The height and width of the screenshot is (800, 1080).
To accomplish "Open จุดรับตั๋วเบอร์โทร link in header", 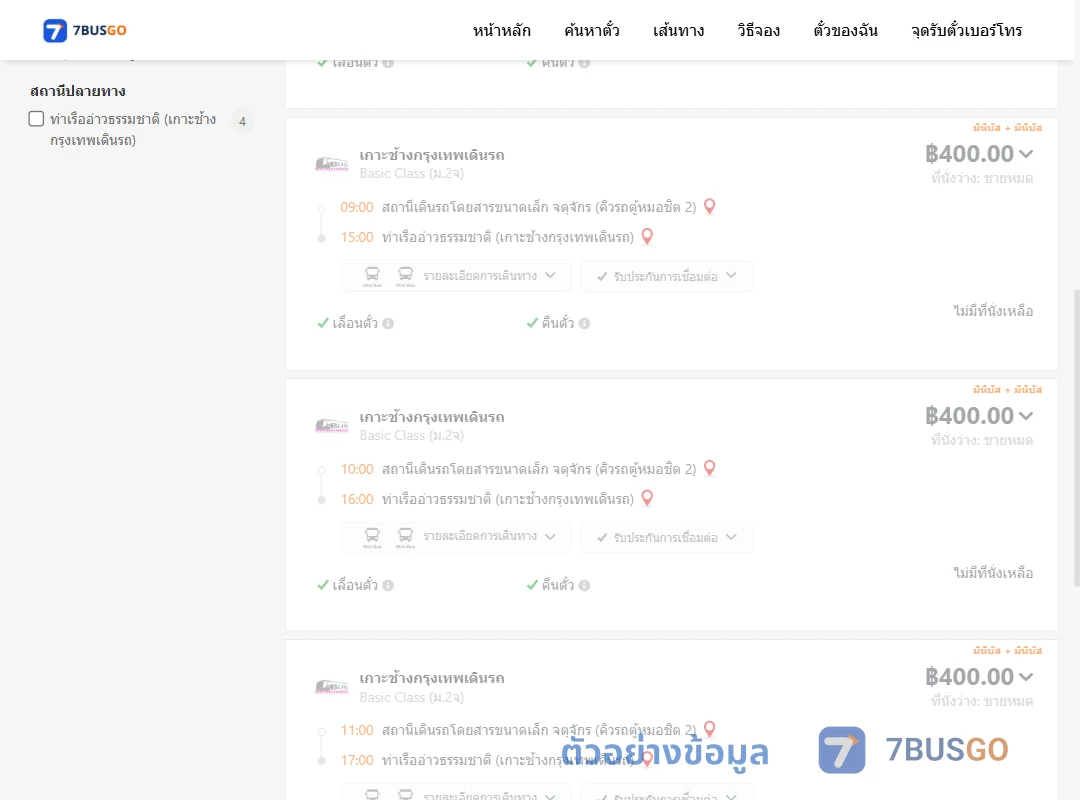I will (966, 30).
